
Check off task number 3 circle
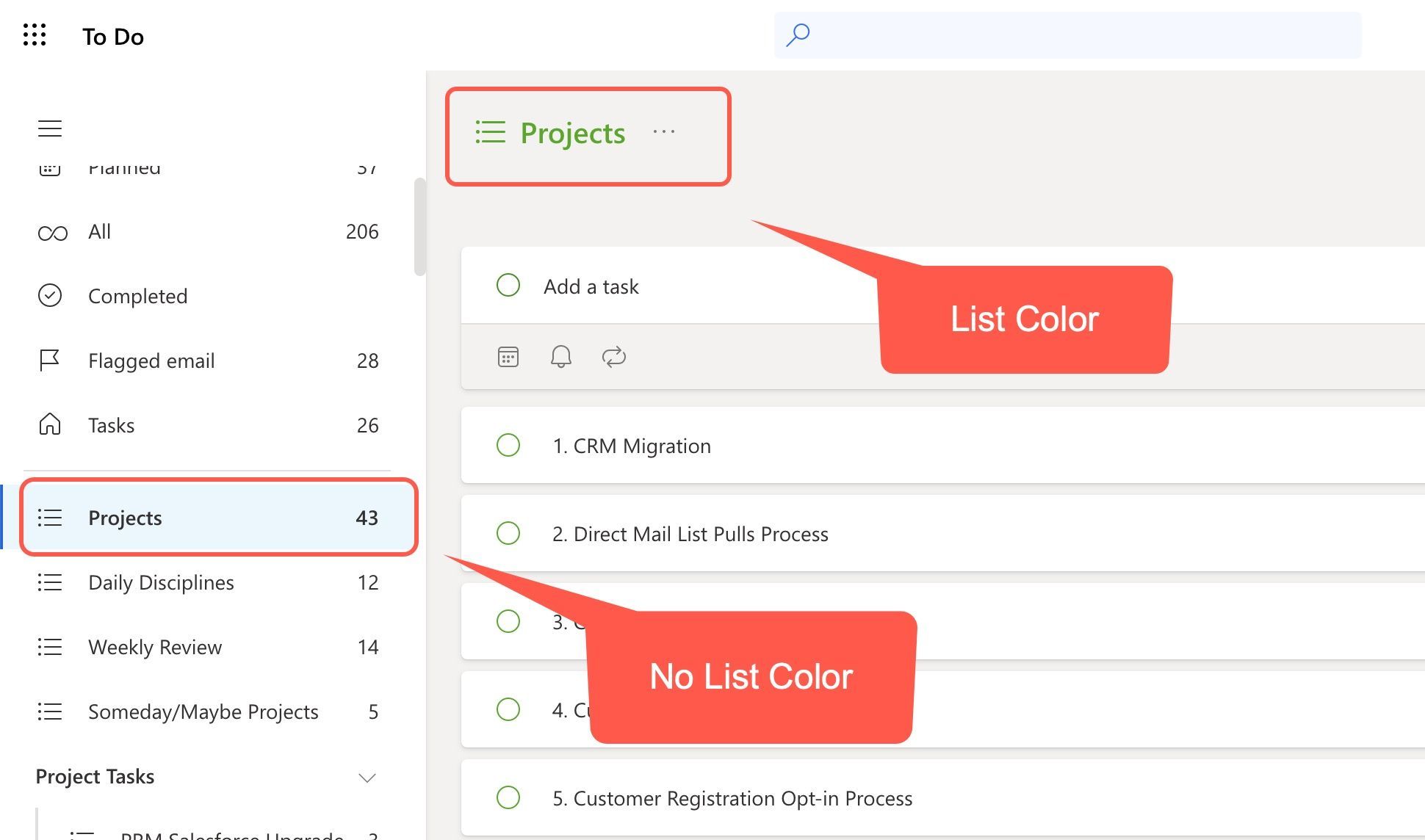click(x=508, y=621)
